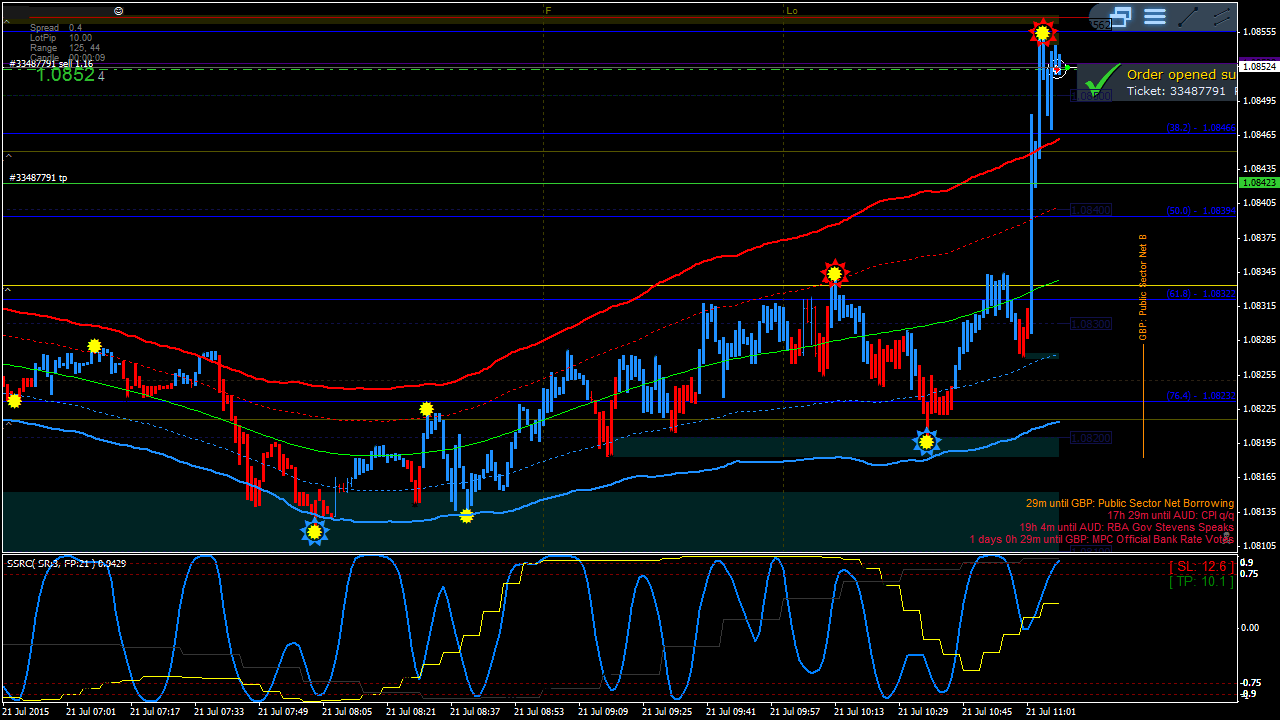The height and width of the screenshot is (720, 1280).
Task: Click the 1.08200 round-number price box
Action: [1091, 438]
